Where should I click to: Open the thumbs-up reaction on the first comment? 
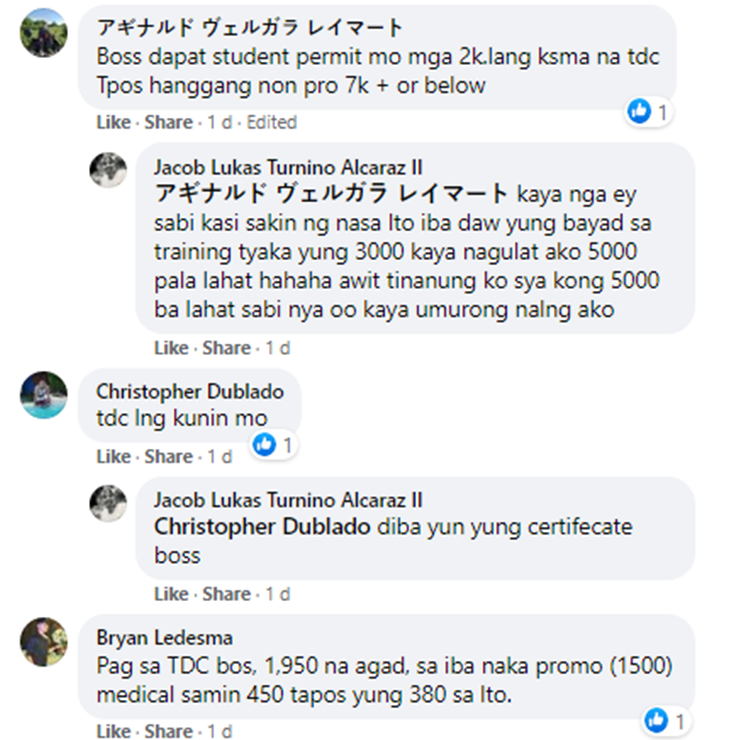coord(639,111)
